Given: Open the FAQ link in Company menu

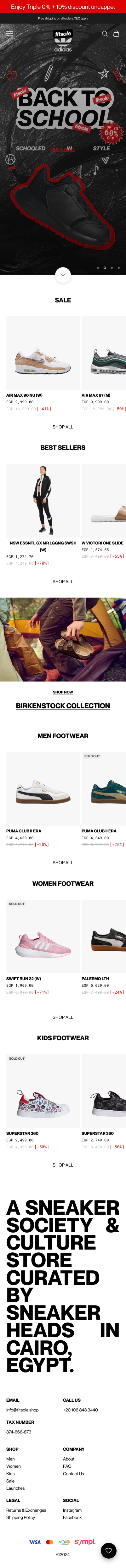Looking at the screenshot, I should (67, 1466).
